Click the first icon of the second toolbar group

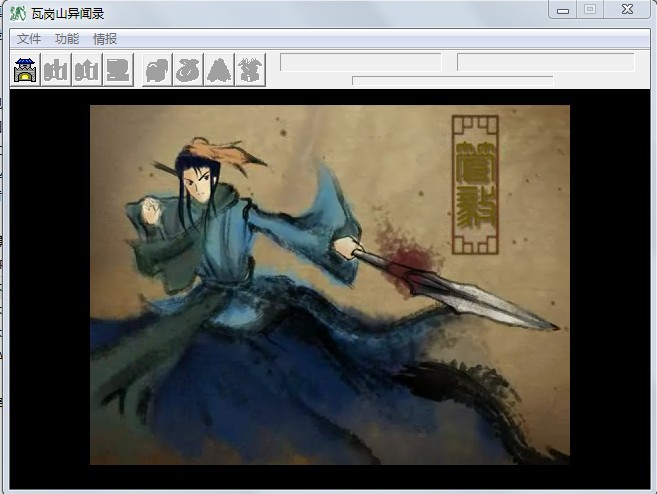[158, 70]
